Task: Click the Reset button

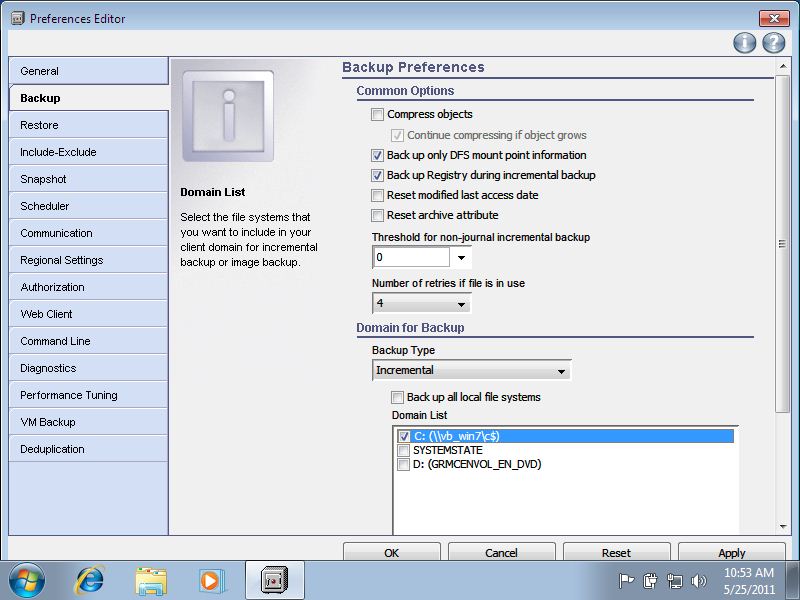Action: click(616, 552)
